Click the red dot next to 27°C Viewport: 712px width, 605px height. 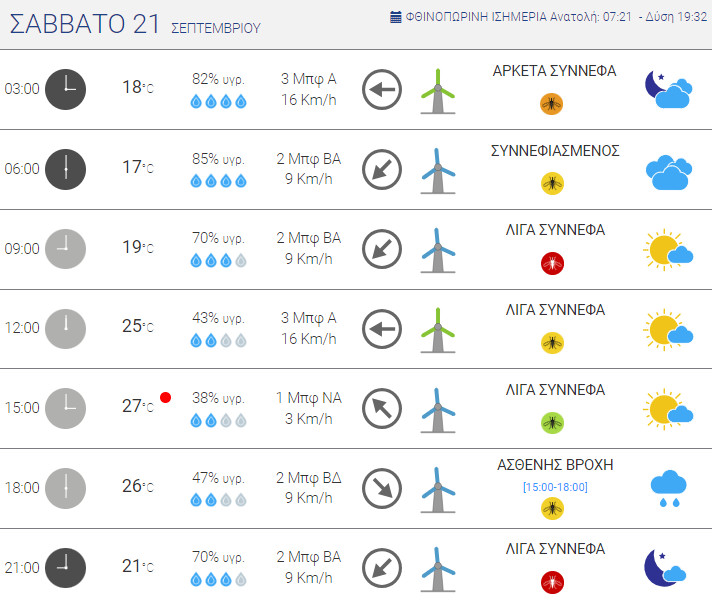[x=166, y=398]
